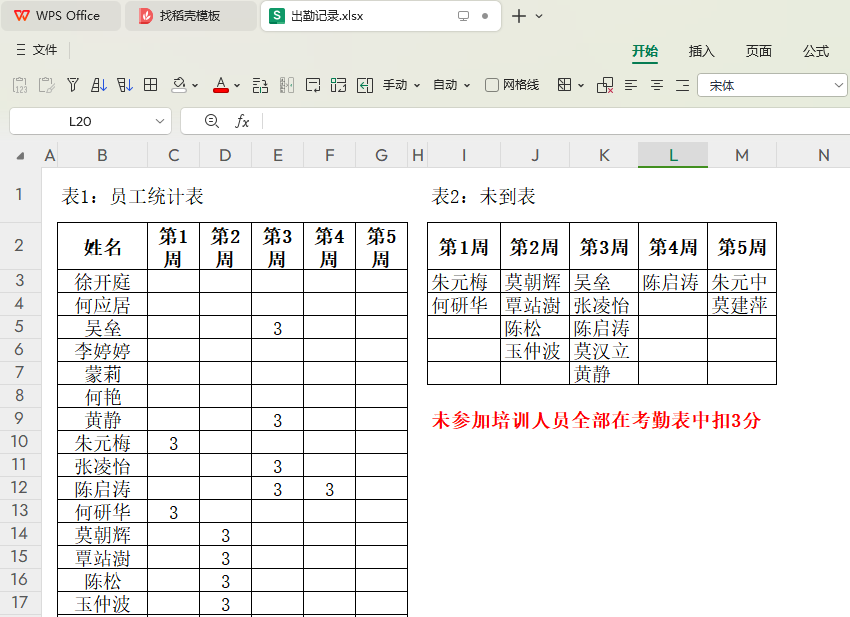Select column L header
The image size is (850, 617).
point(673,156)
